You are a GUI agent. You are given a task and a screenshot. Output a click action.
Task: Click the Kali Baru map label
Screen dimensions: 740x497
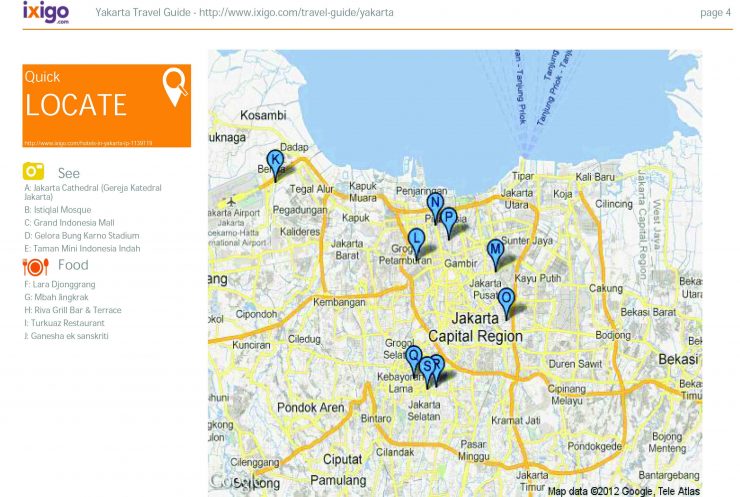(x=595, y=177)
